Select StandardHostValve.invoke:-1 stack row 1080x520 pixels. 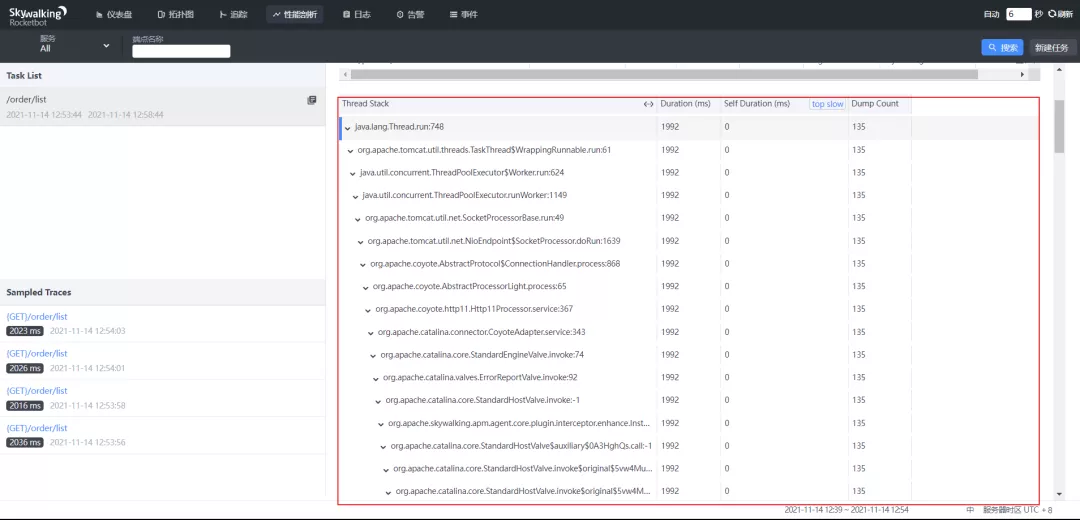[x=689, y=400]
